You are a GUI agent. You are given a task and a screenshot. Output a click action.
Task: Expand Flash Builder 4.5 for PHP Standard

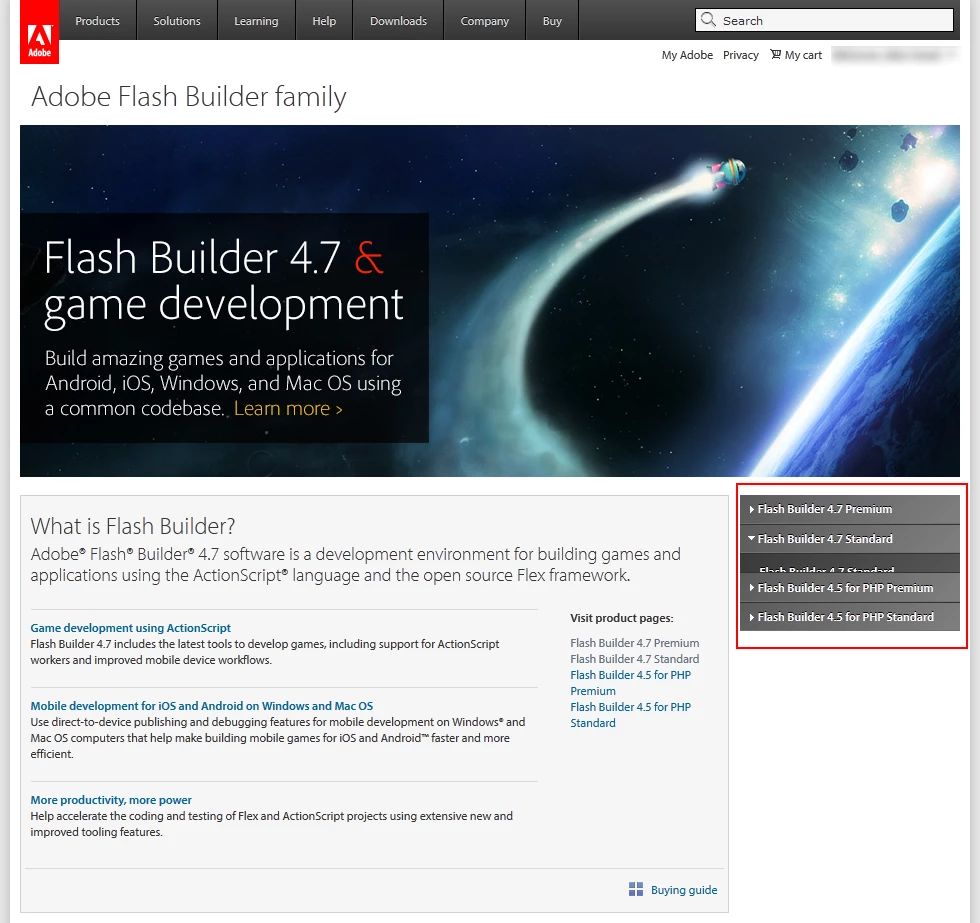[849, 617]
